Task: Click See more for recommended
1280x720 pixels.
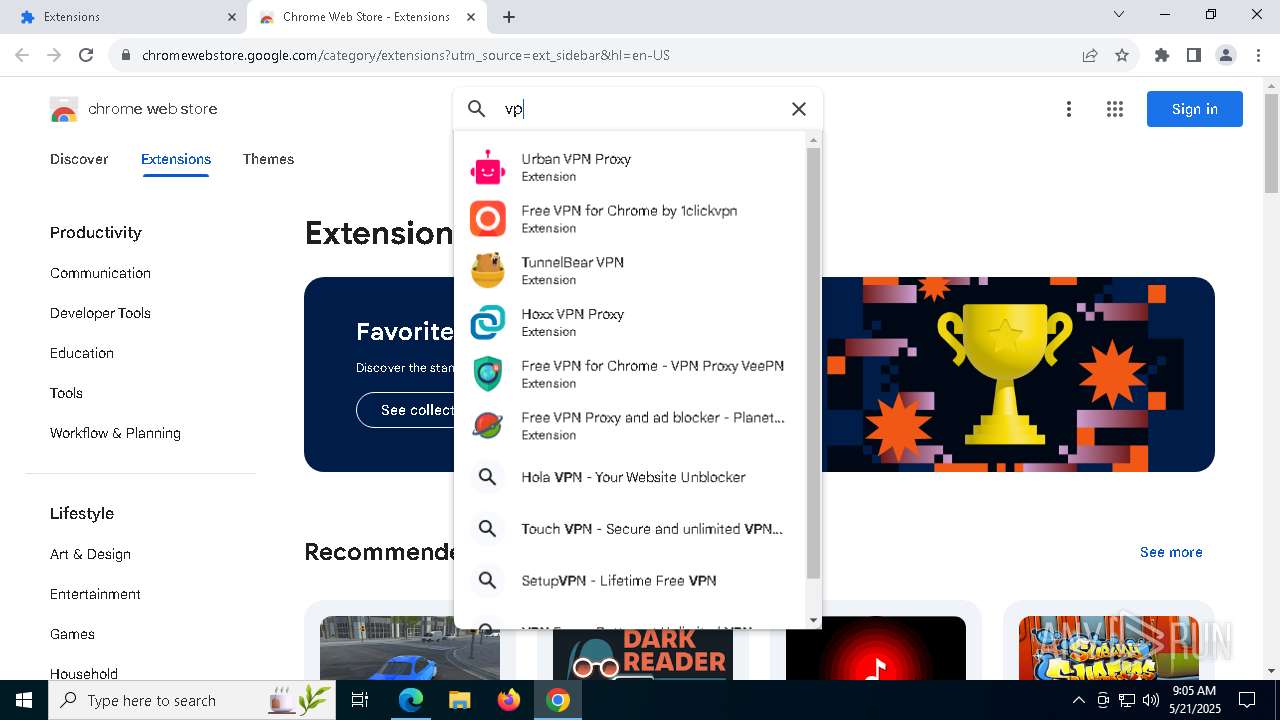Action: coord(1171,552)
